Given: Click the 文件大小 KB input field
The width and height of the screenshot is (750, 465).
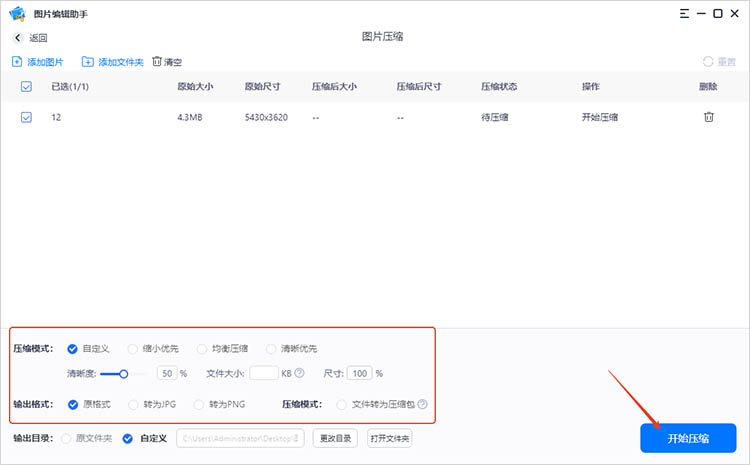Looking at the screenshot, I should point(264,373).
